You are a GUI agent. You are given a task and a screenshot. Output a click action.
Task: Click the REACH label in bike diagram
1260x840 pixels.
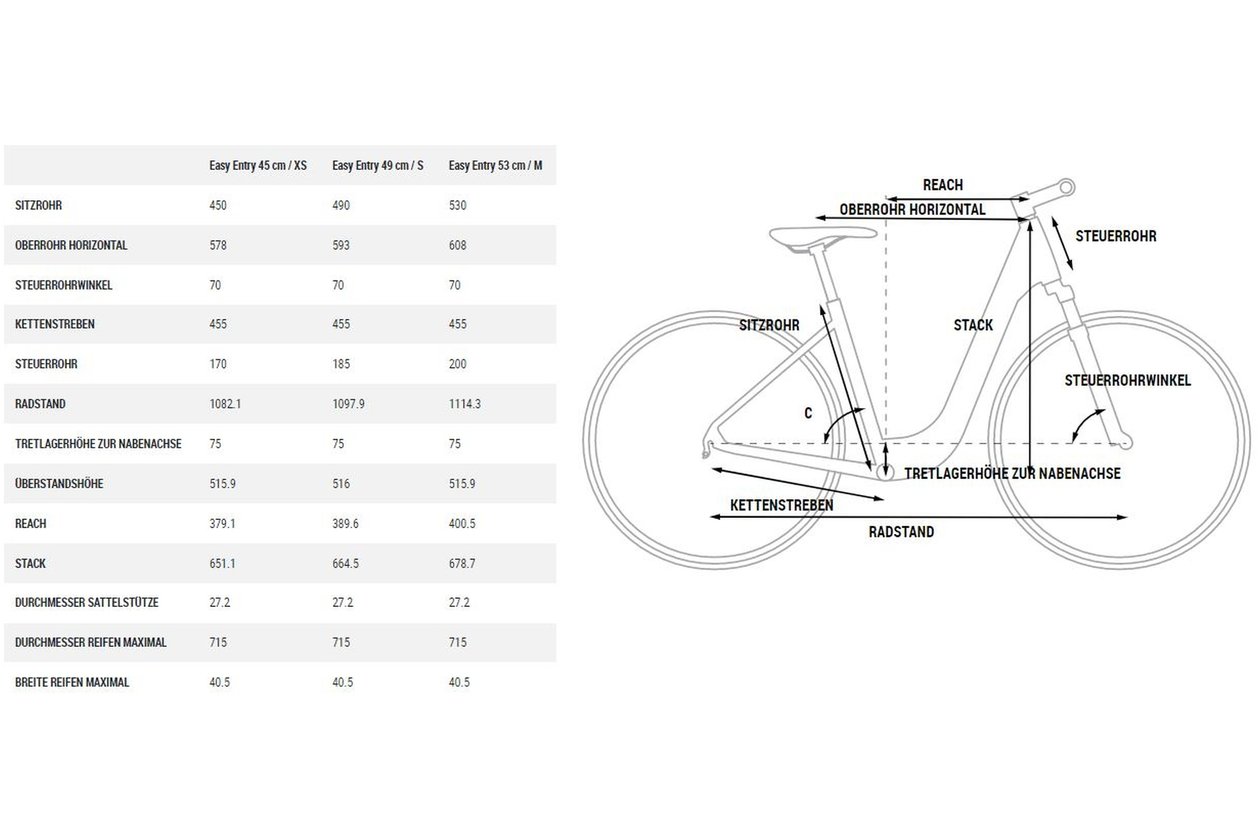(943, 185)
